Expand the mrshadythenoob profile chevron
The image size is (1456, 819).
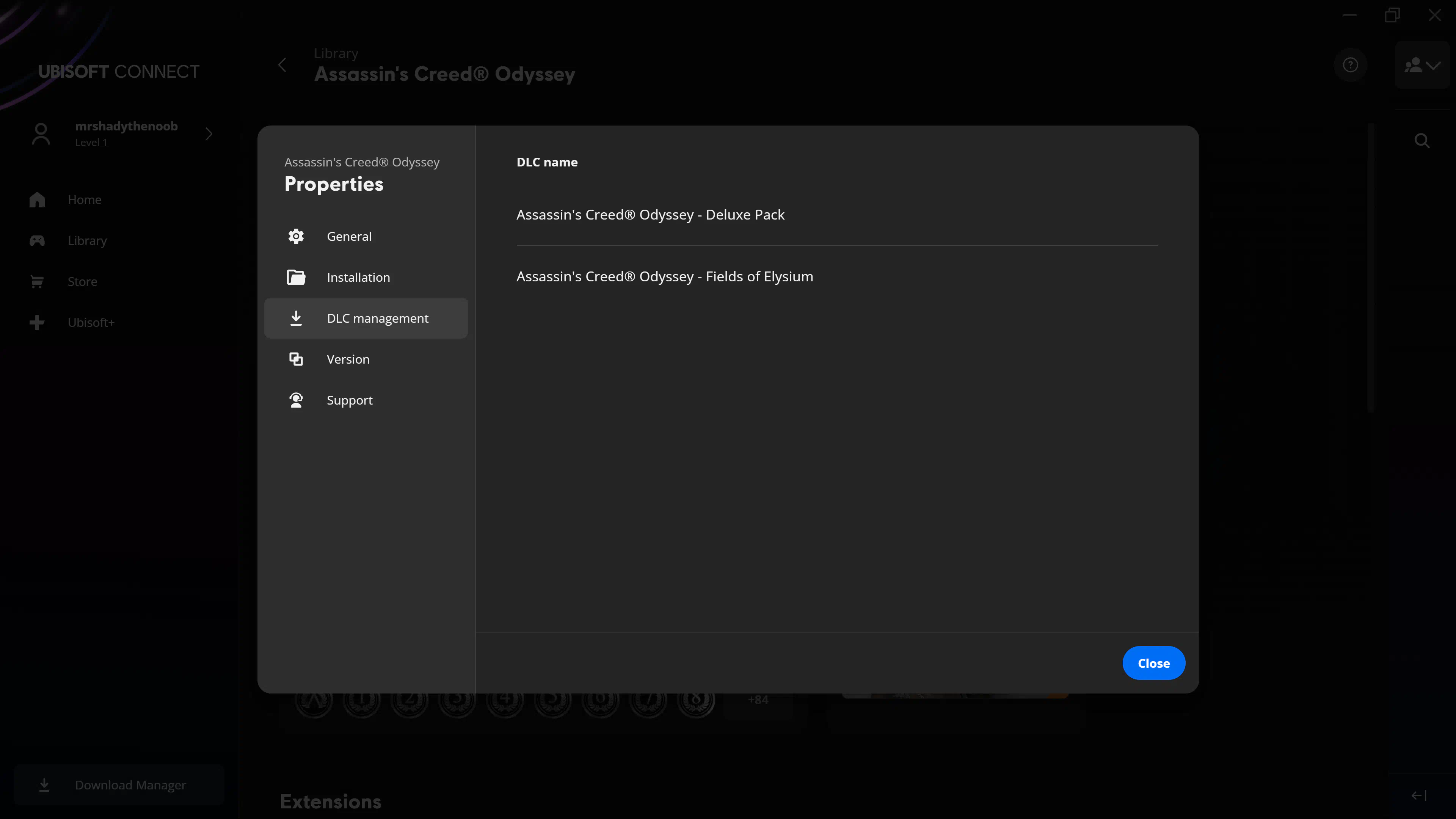coord(209,134)
